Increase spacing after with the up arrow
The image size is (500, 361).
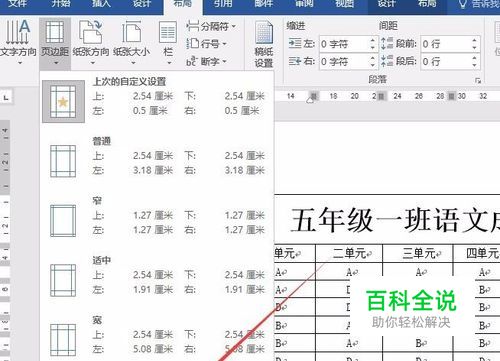point(474,58)
